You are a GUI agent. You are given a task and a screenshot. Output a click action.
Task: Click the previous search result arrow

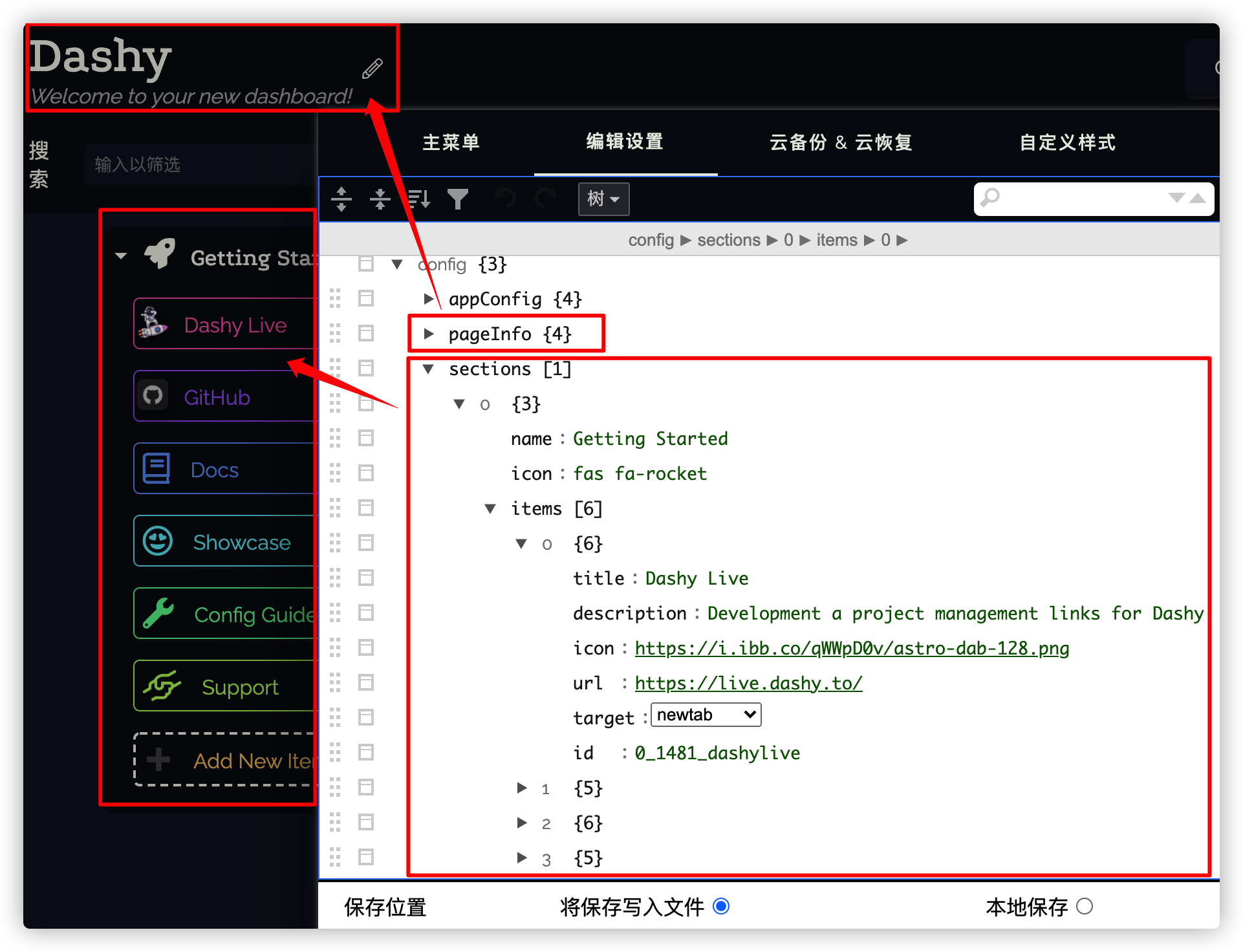pyautogui.click(x=1198, y=198)
